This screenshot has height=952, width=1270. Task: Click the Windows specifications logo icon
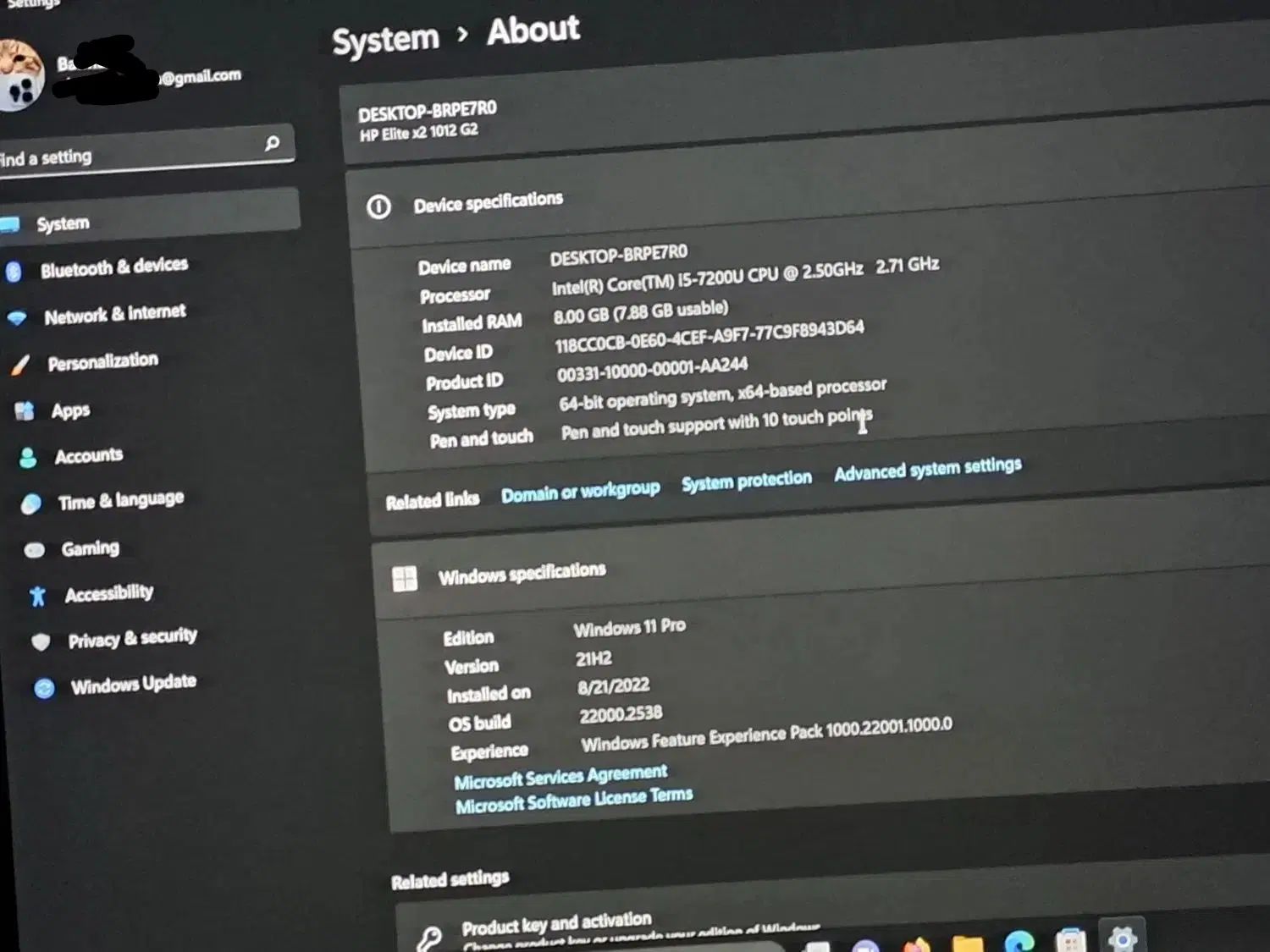[405, 580]
